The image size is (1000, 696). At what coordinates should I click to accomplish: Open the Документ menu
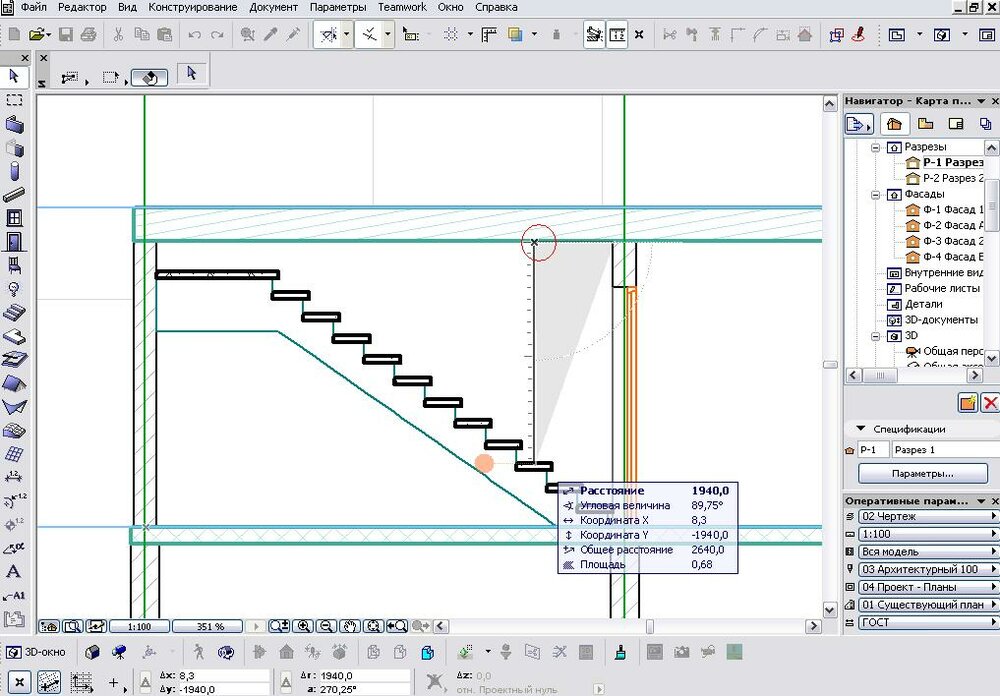coord(273,7)
